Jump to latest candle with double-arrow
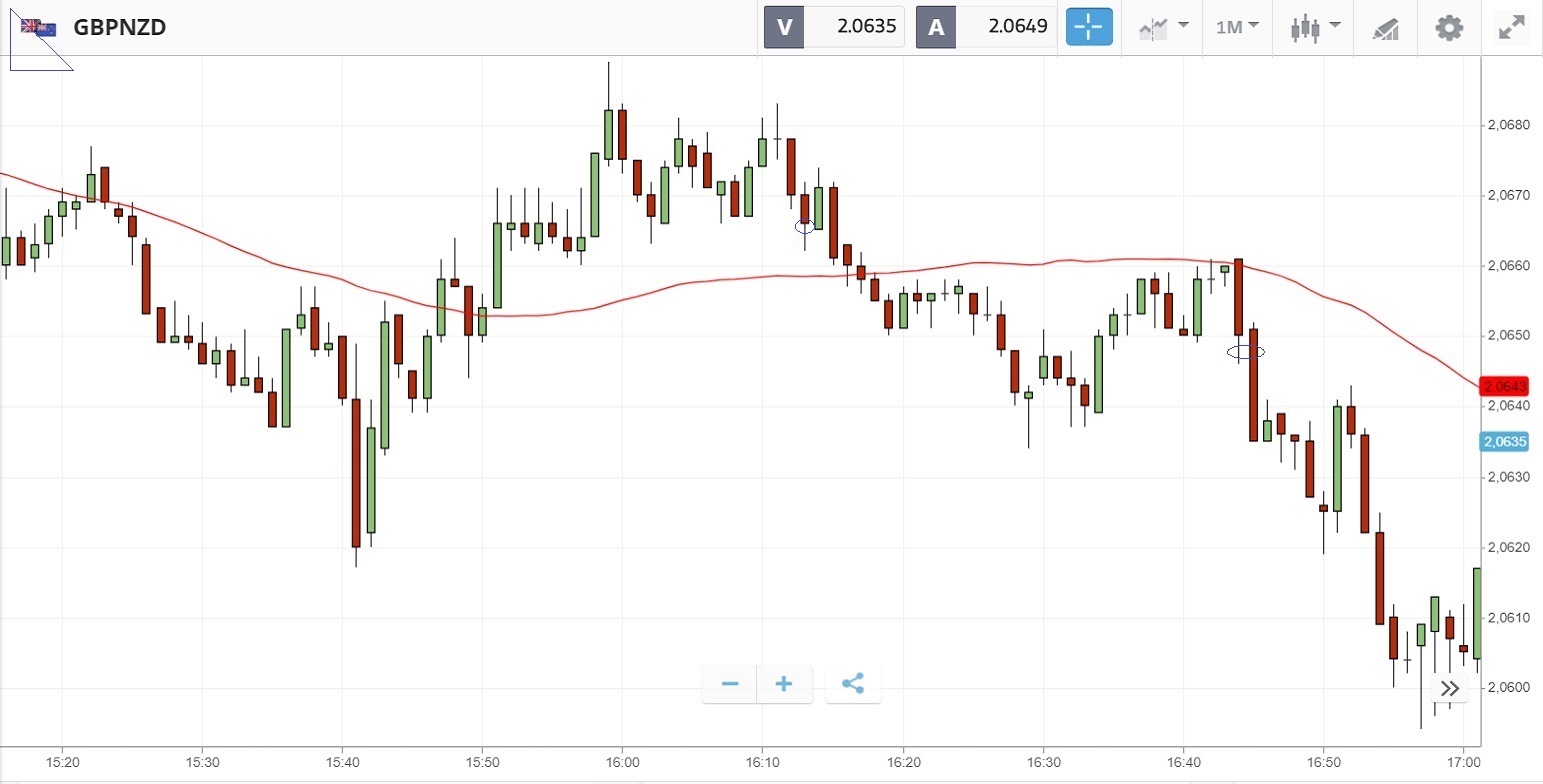 (1450, 688)
